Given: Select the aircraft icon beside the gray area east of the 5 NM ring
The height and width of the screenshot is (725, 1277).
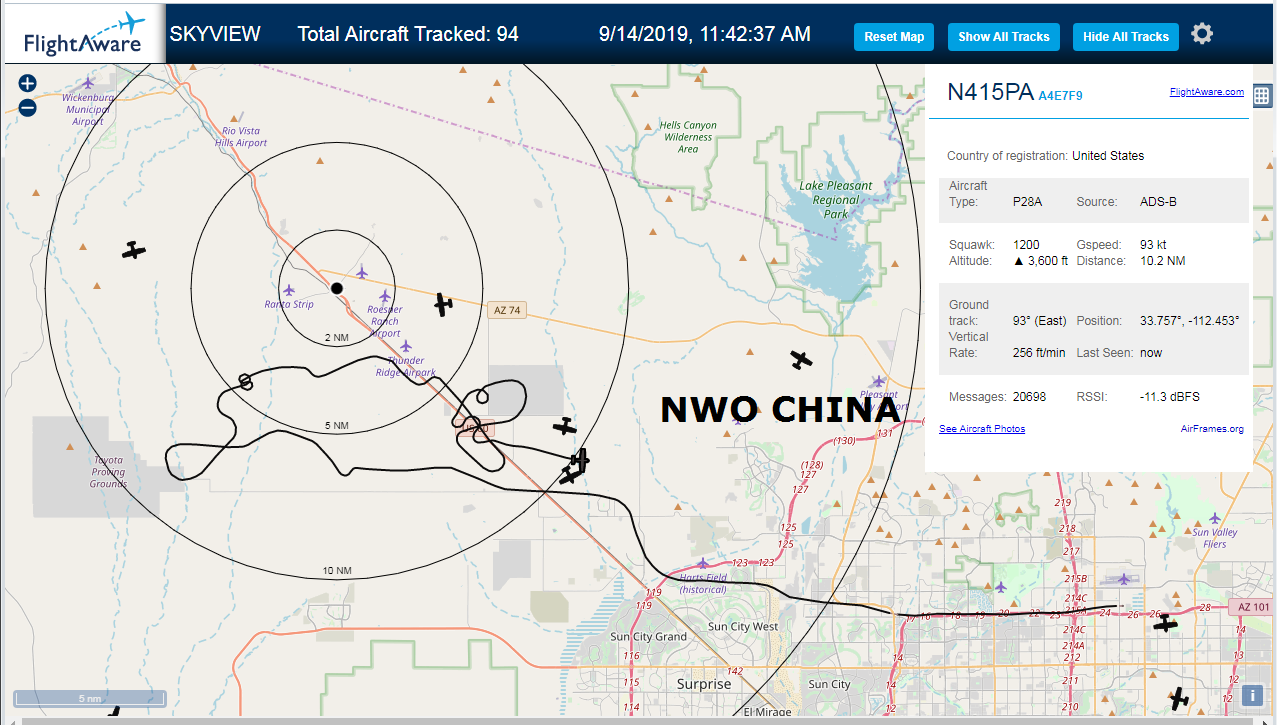Looking at the screenshot, I should [566, 427].
